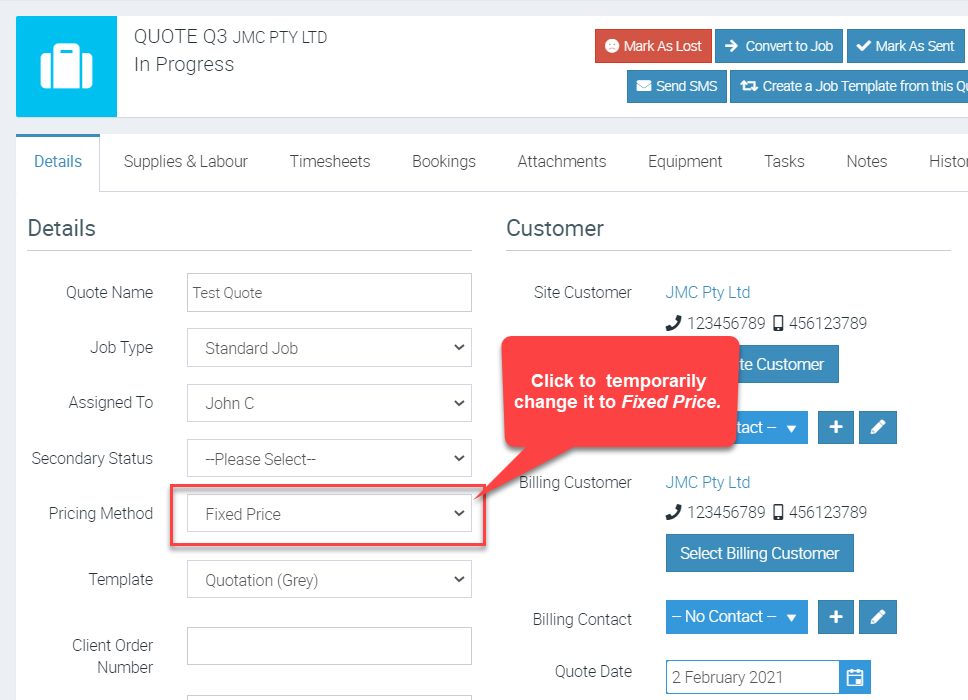The width and height of the screenshot is (968, 700).
Task: Open the Quote Date calendar picker
Action: [x=854, y=677]
